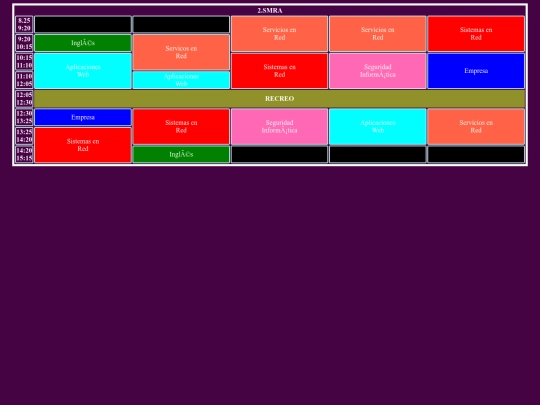Click the misspelled "Servicos en Red" cell
This screenshot has height=405, width=540.
tap(181, 52)
